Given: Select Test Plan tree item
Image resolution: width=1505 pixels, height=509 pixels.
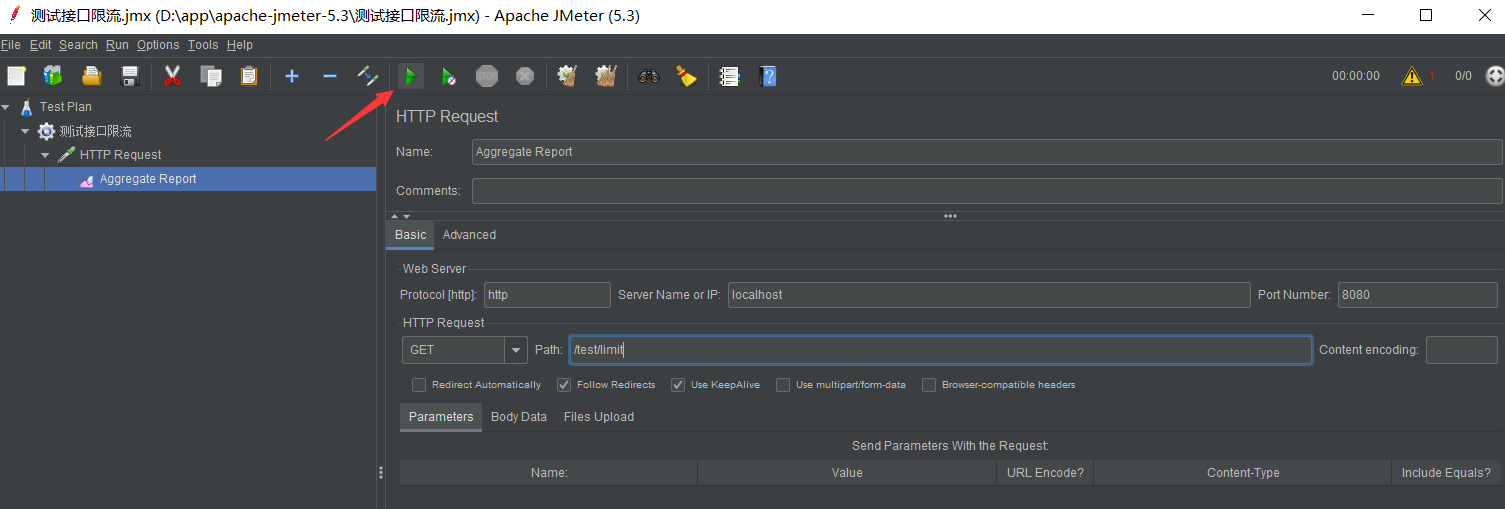Looking at the screenshot, I should coord(65,107).
